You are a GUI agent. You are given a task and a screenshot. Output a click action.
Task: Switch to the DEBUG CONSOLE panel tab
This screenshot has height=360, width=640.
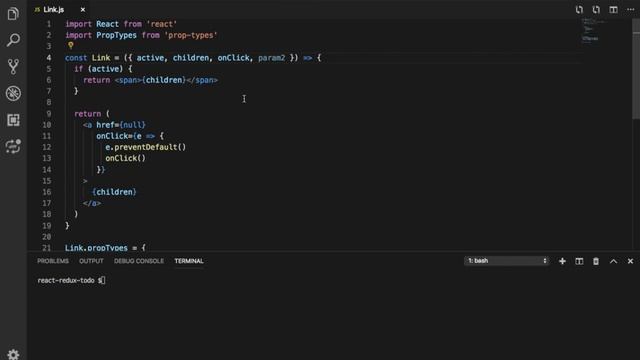(139, 261)
